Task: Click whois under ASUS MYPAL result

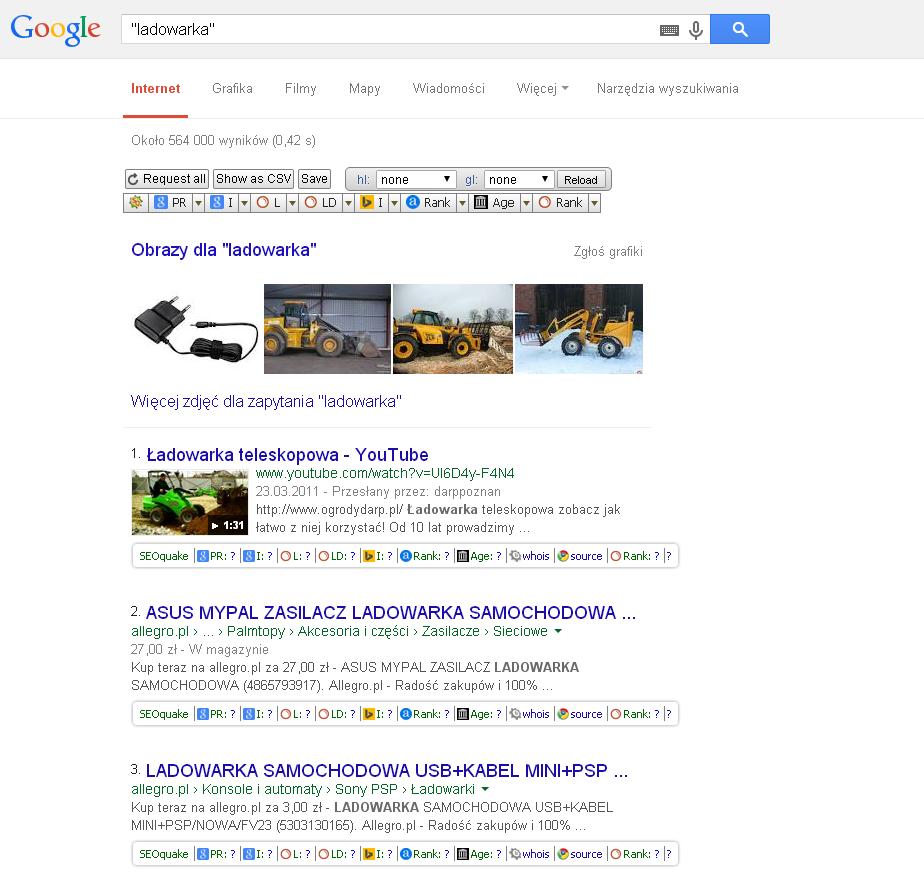Action: pyautogui.click(x=529, y=714)
